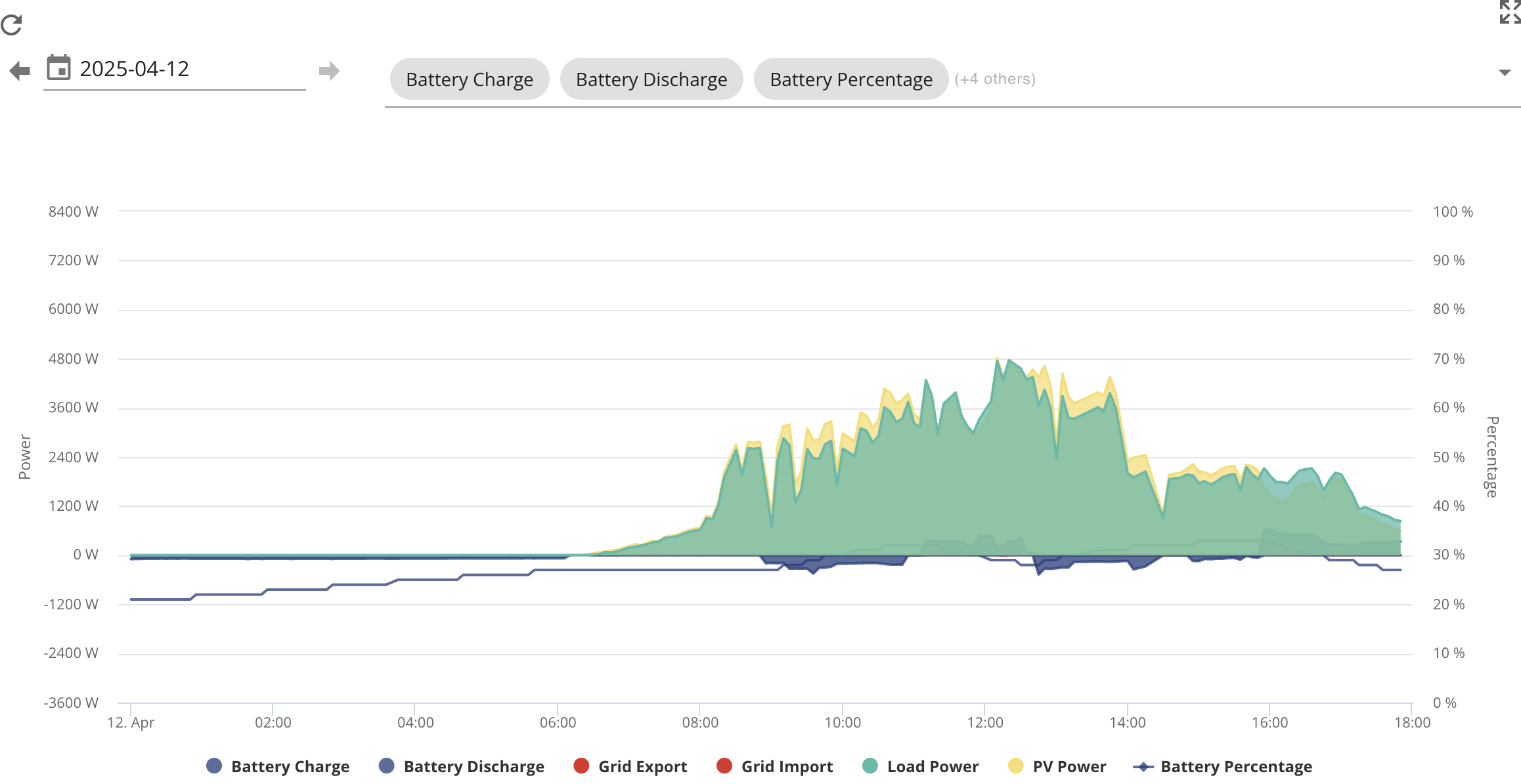Image resolution: width=1521 pixels, height=784 pixels.
Task: Click the PV Power legend yellow dot
Action: [1016, 766]
